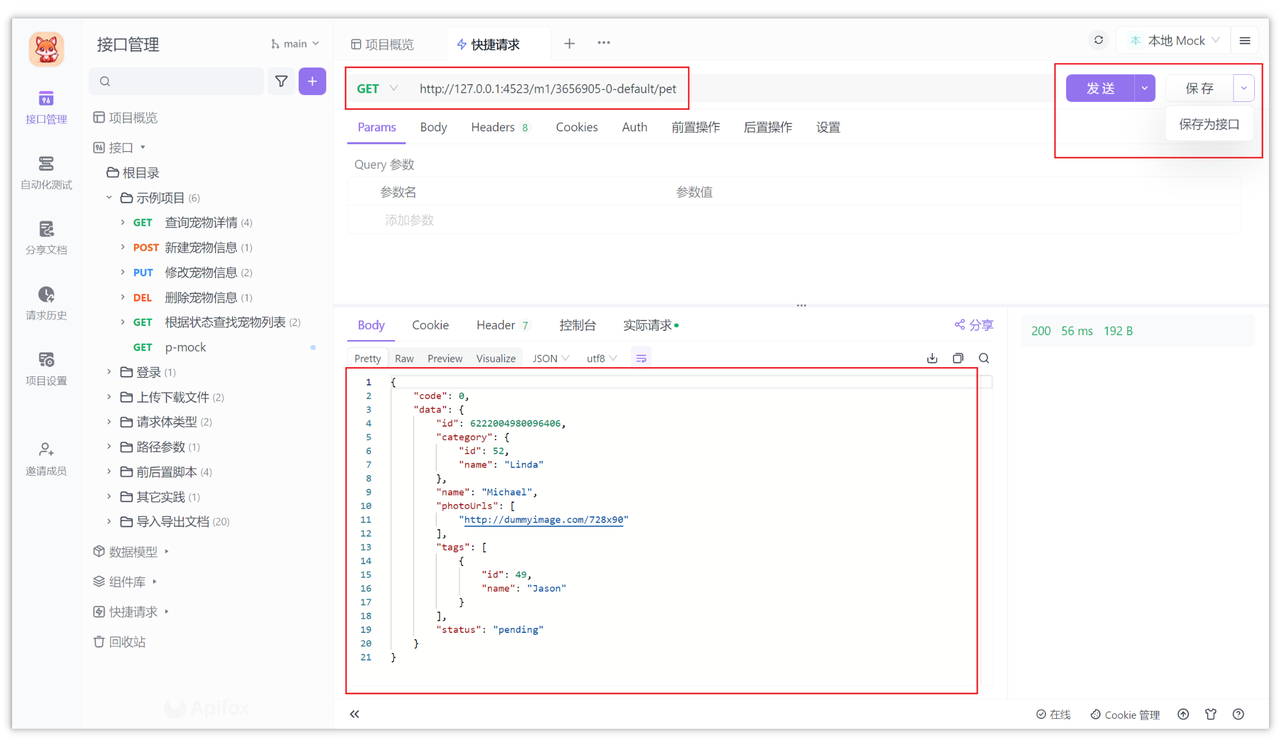
Task: Open 项目设置 sidebar section
Action: [x=46, y=368]
